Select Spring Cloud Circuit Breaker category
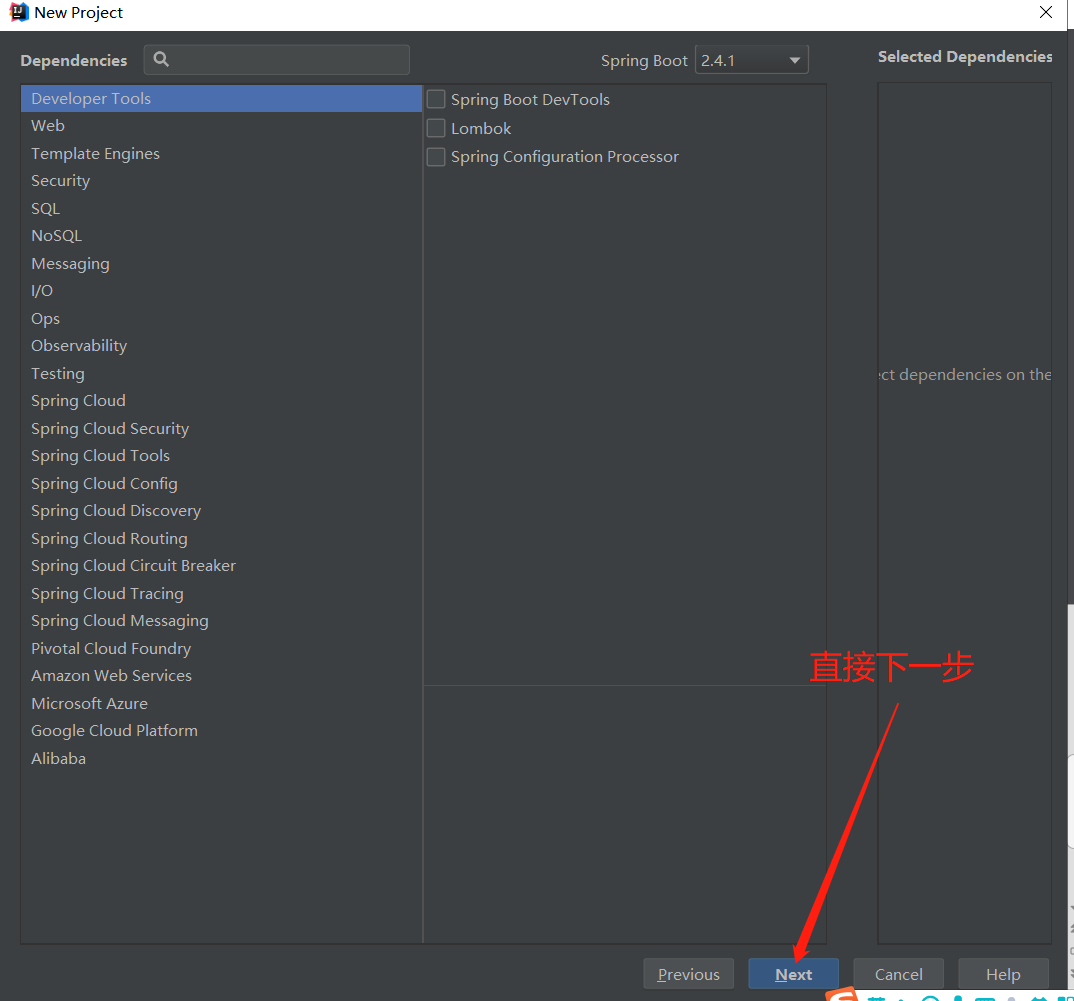Image resolution: width=1074 pixels, height=1001 pixels. [221, 566]
